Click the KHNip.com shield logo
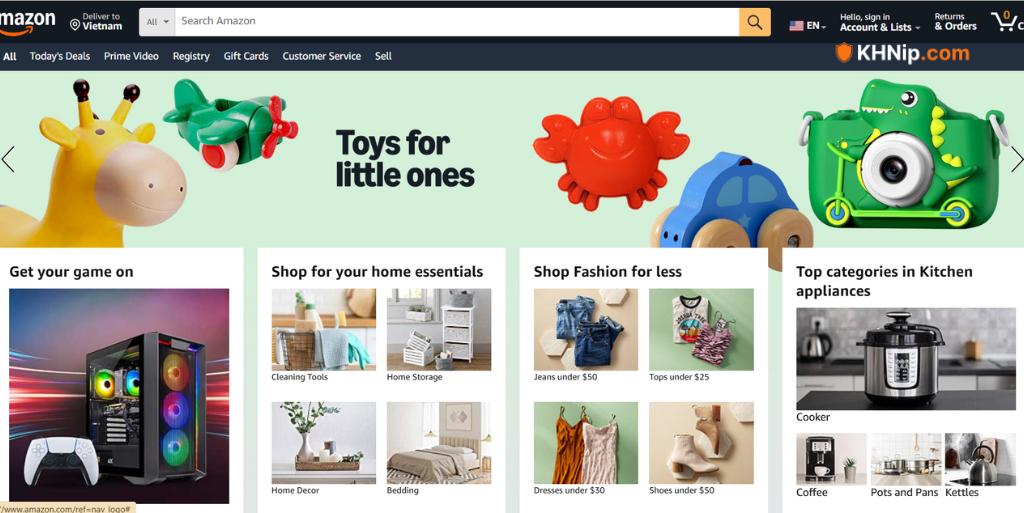The image size is (1024, 513). pyautogui.click(x=844, y=53)
